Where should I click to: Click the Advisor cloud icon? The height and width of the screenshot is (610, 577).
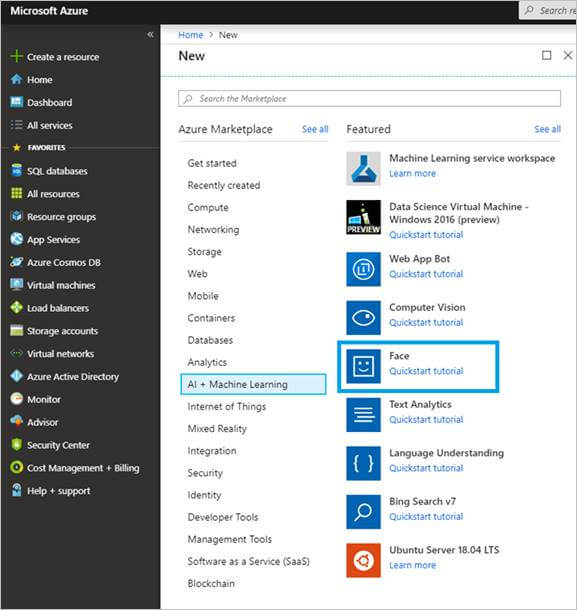point(16,421)
